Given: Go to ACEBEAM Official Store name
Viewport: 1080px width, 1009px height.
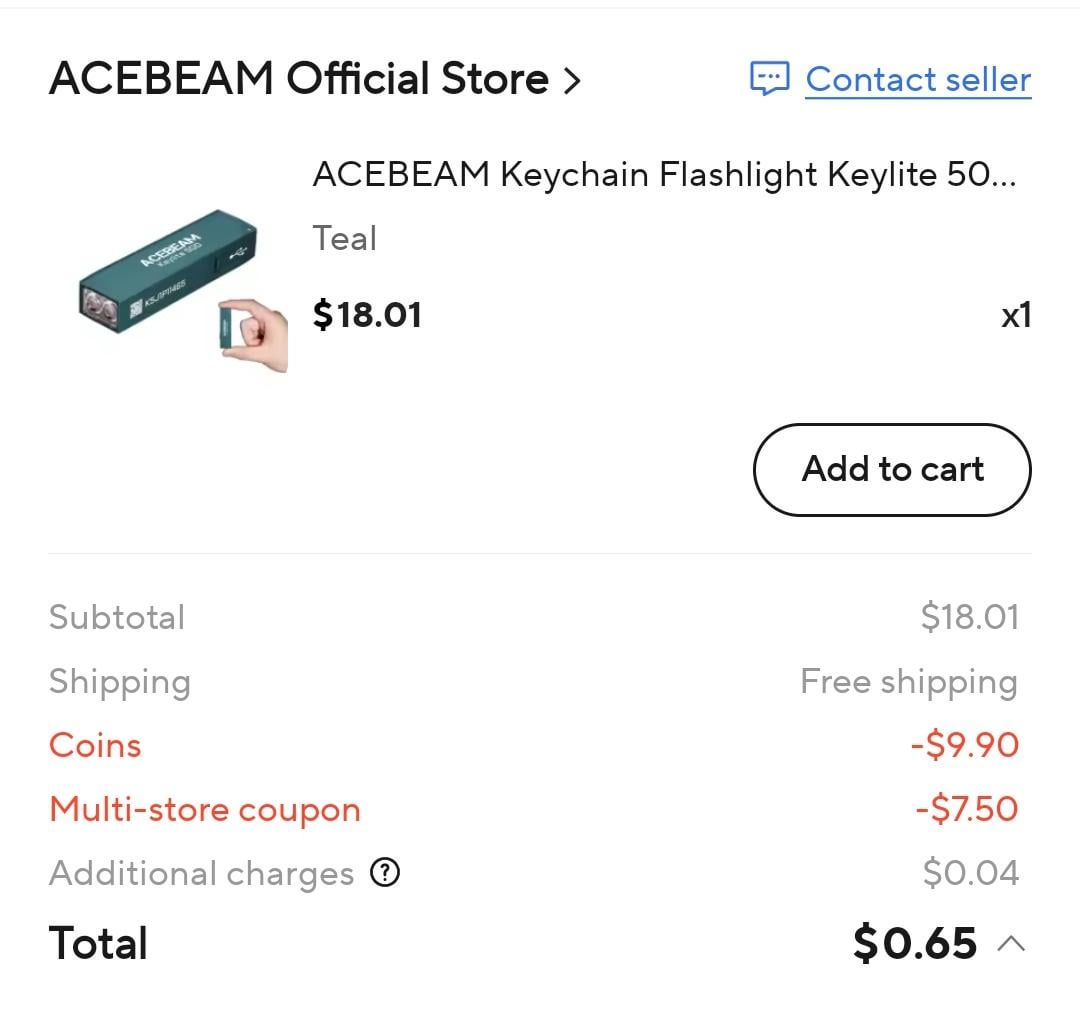Looking at the screenshot, I should coord(298,79).
